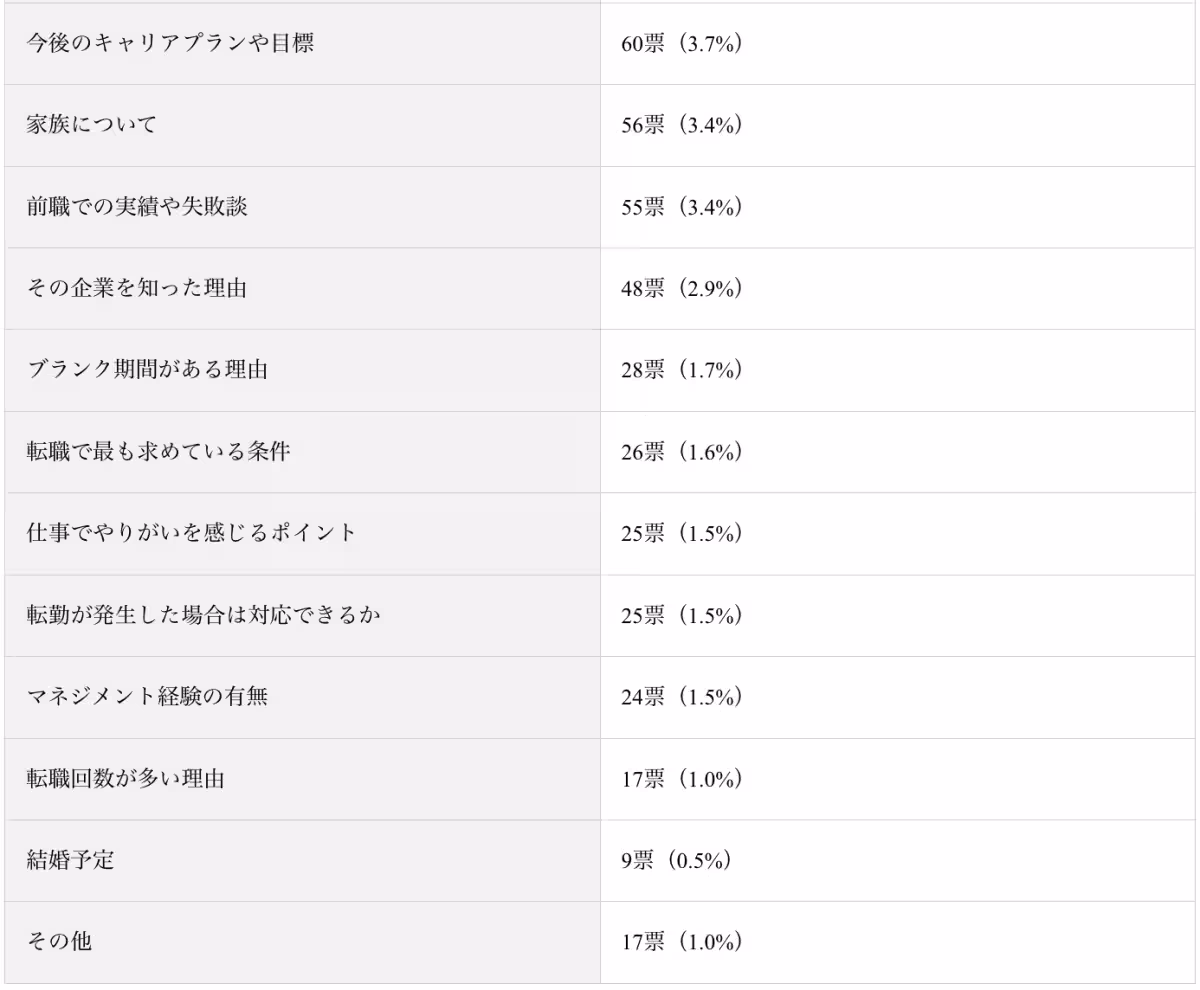Click the その他 row label

[x=59, y=942]
